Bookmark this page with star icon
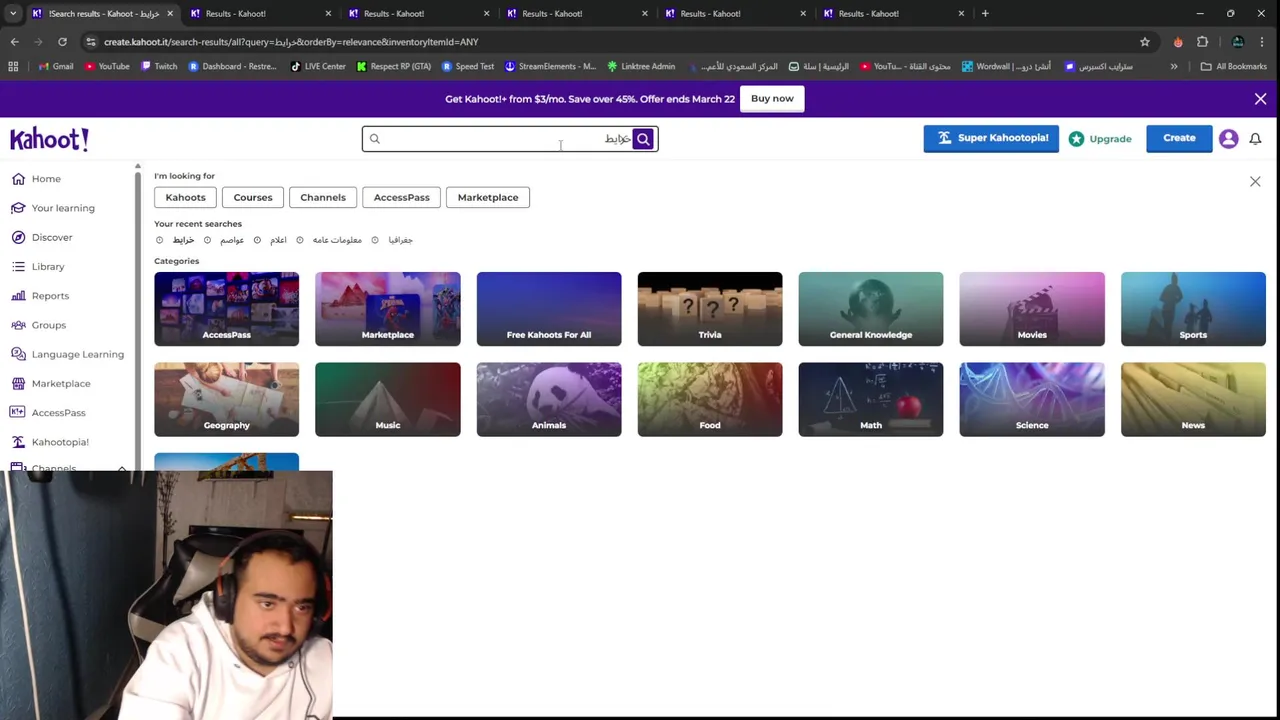Viewport: 1280px width, 720px height. click(x=1145, y=42)
